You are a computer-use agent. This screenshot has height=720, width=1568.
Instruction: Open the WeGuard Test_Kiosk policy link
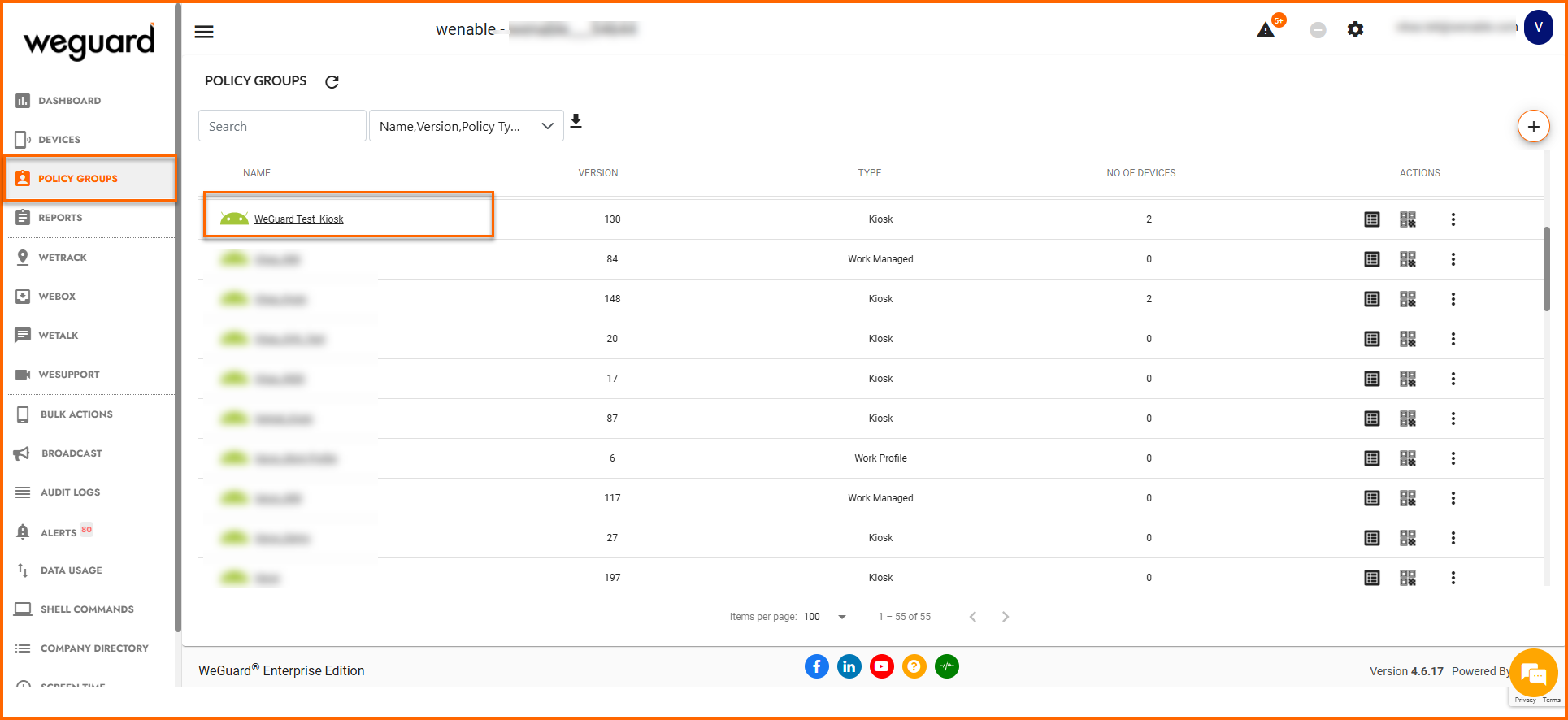pyautogui.click(x=298, y=219)
